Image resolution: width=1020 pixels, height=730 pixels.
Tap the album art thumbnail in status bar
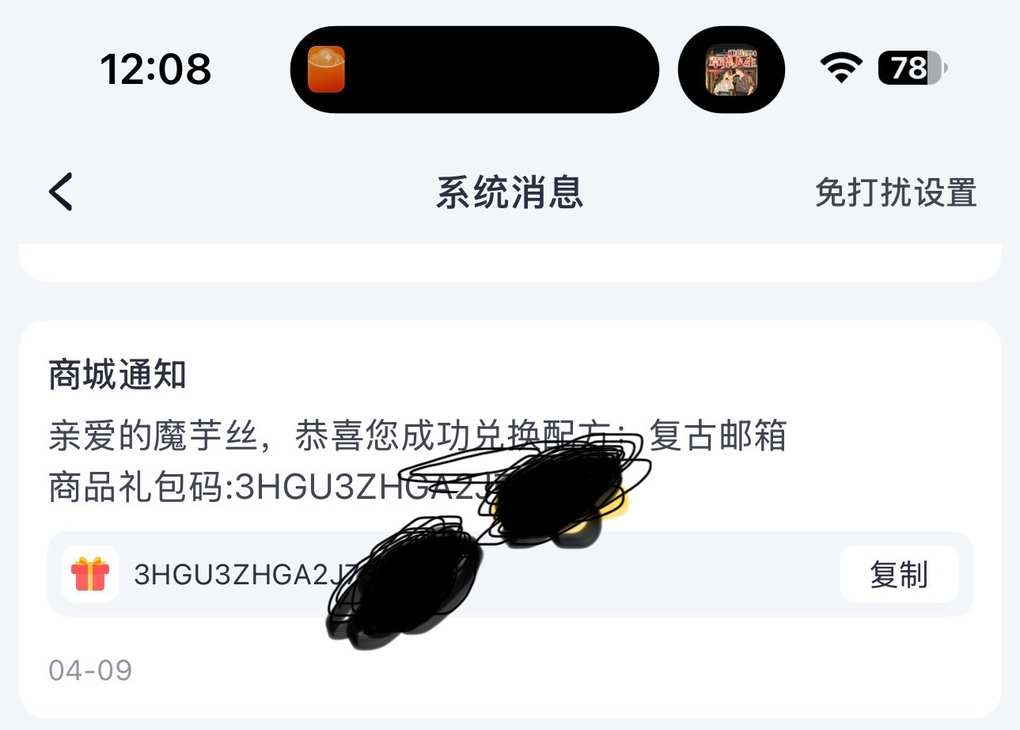[x=732, y=70]
